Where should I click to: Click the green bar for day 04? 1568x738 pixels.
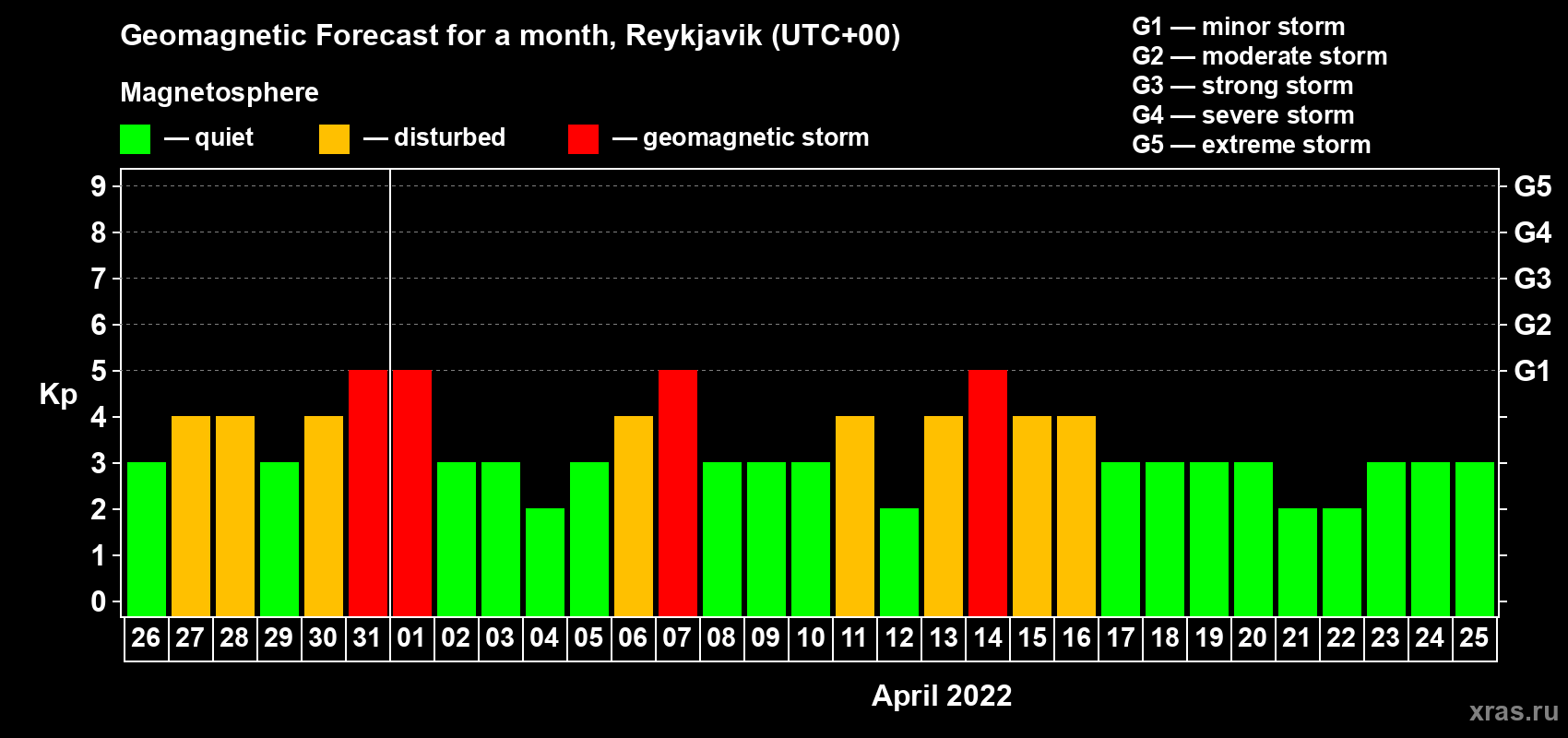click(x=545, y=562)
